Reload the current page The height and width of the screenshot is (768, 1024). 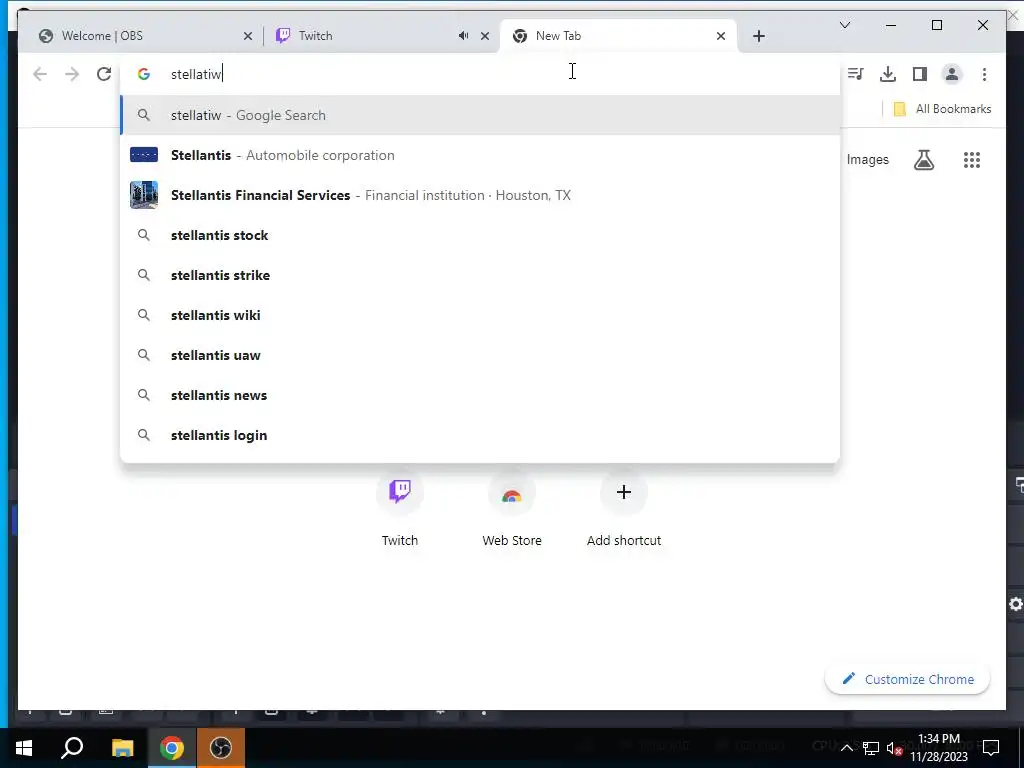(104, 74)
